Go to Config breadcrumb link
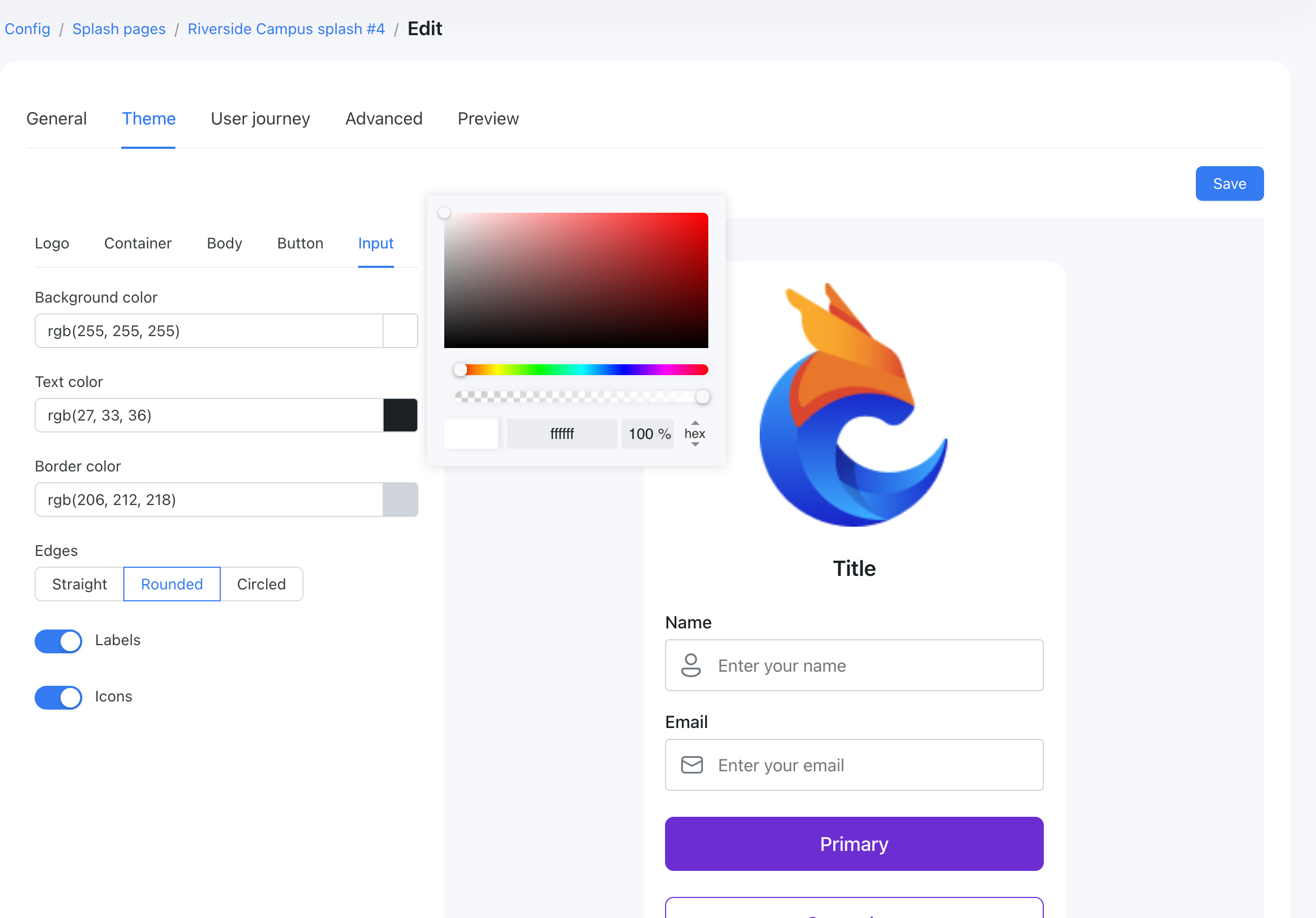The width and height of the screenshot is (1316, 918). tap(28, 29)
